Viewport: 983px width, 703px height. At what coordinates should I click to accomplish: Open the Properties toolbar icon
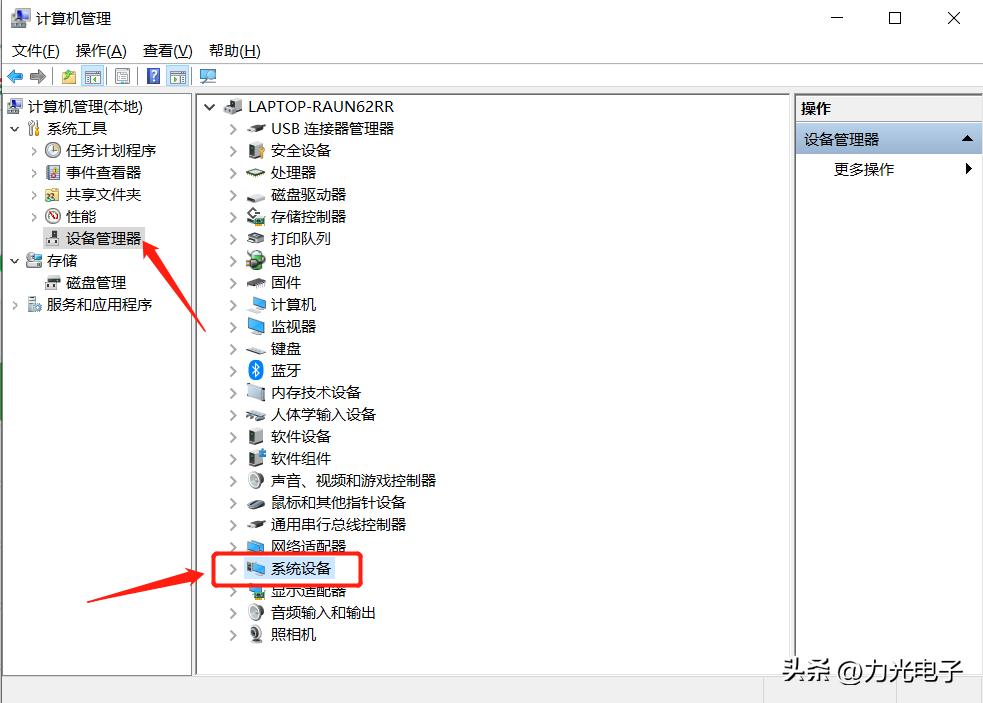coord(123,76)
